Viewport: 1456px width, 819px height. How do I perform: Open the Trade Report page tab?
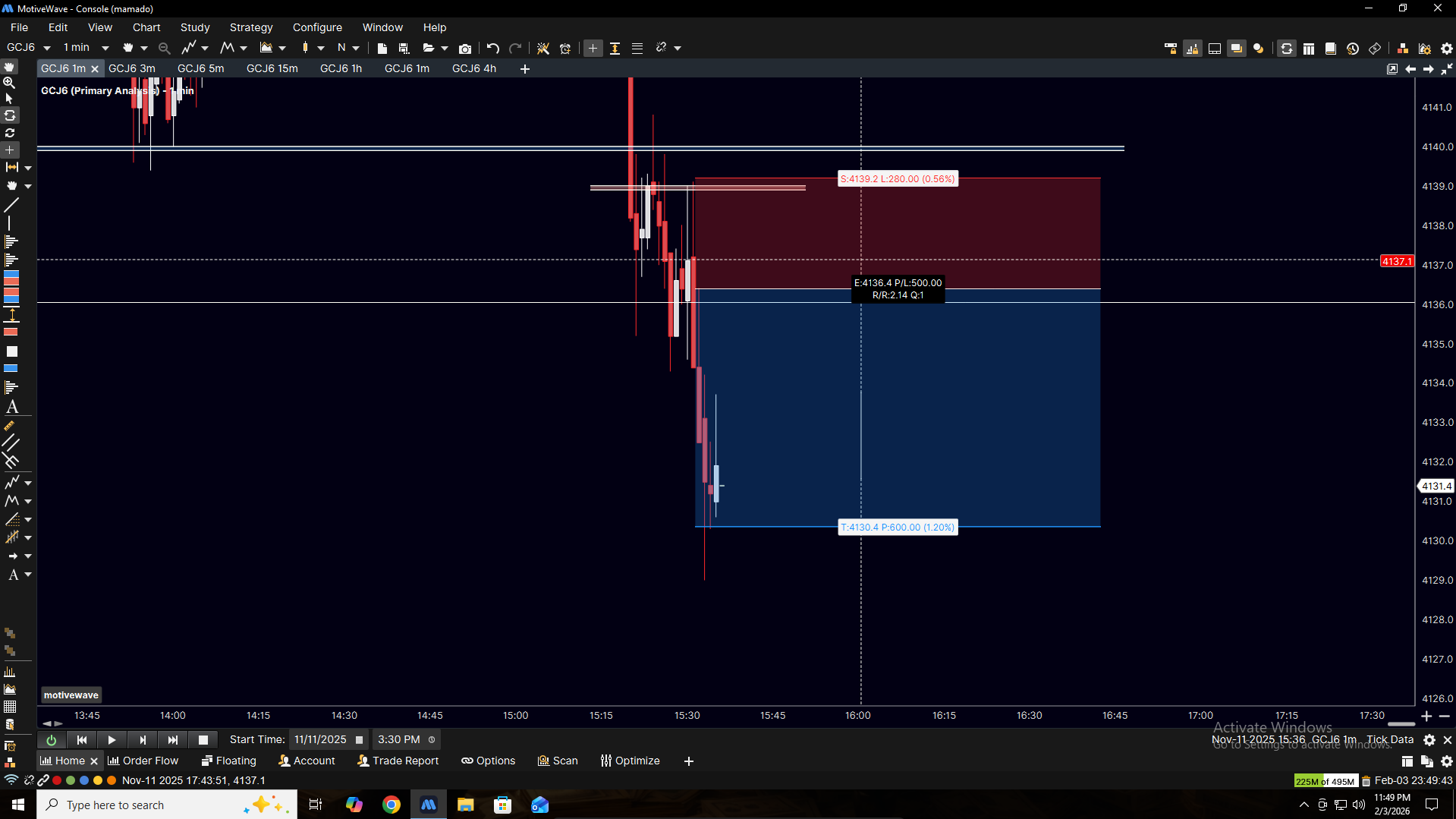click(398, 761)
